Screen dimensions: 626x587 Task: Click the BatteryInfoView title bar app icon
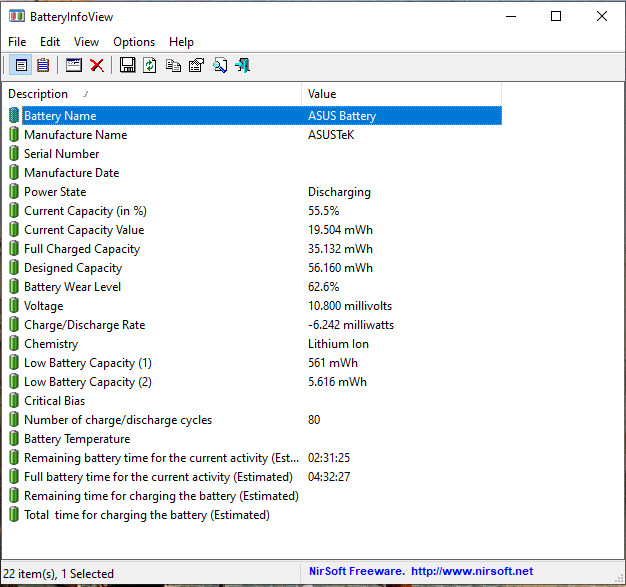[16, 16]
